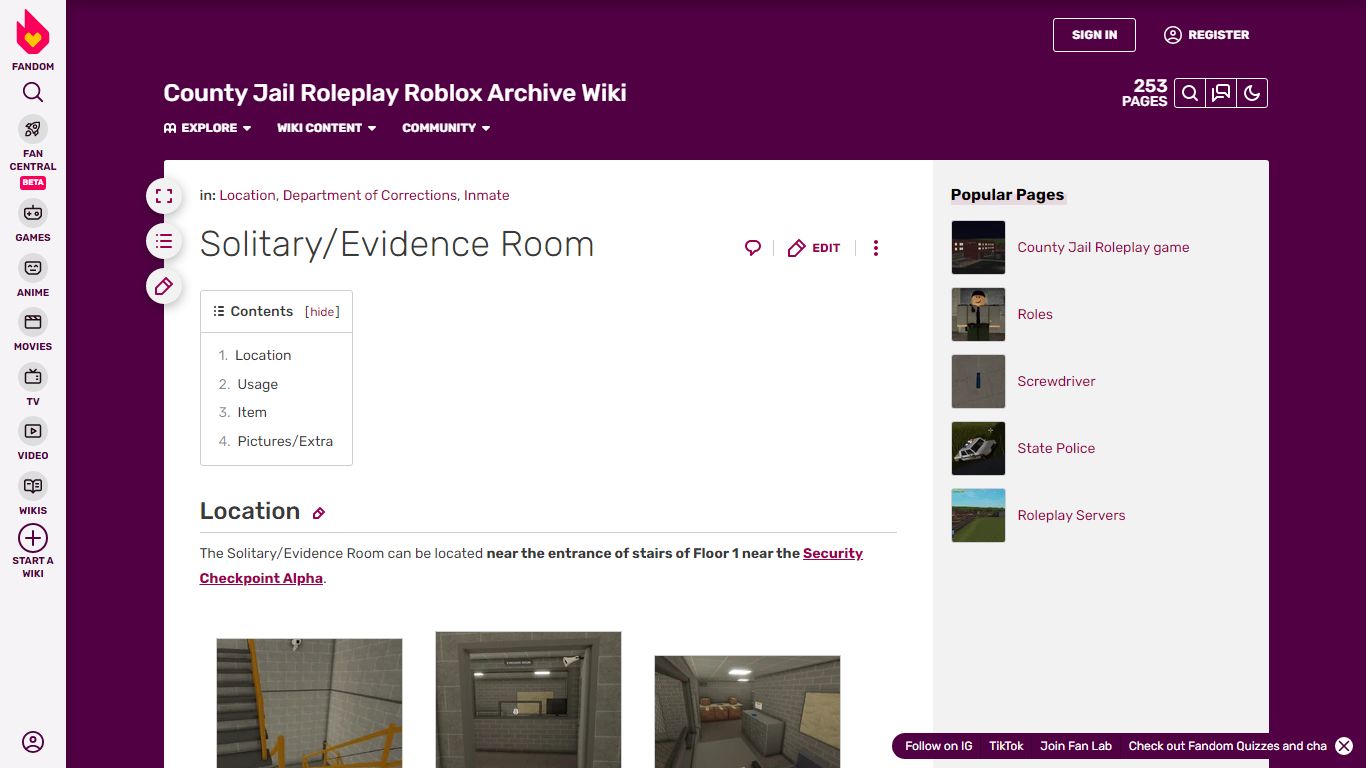Open the Roles popular page link
The width and height of the screenshot is (1366, 768).
pyautogui.click(x=1035, y=314)
